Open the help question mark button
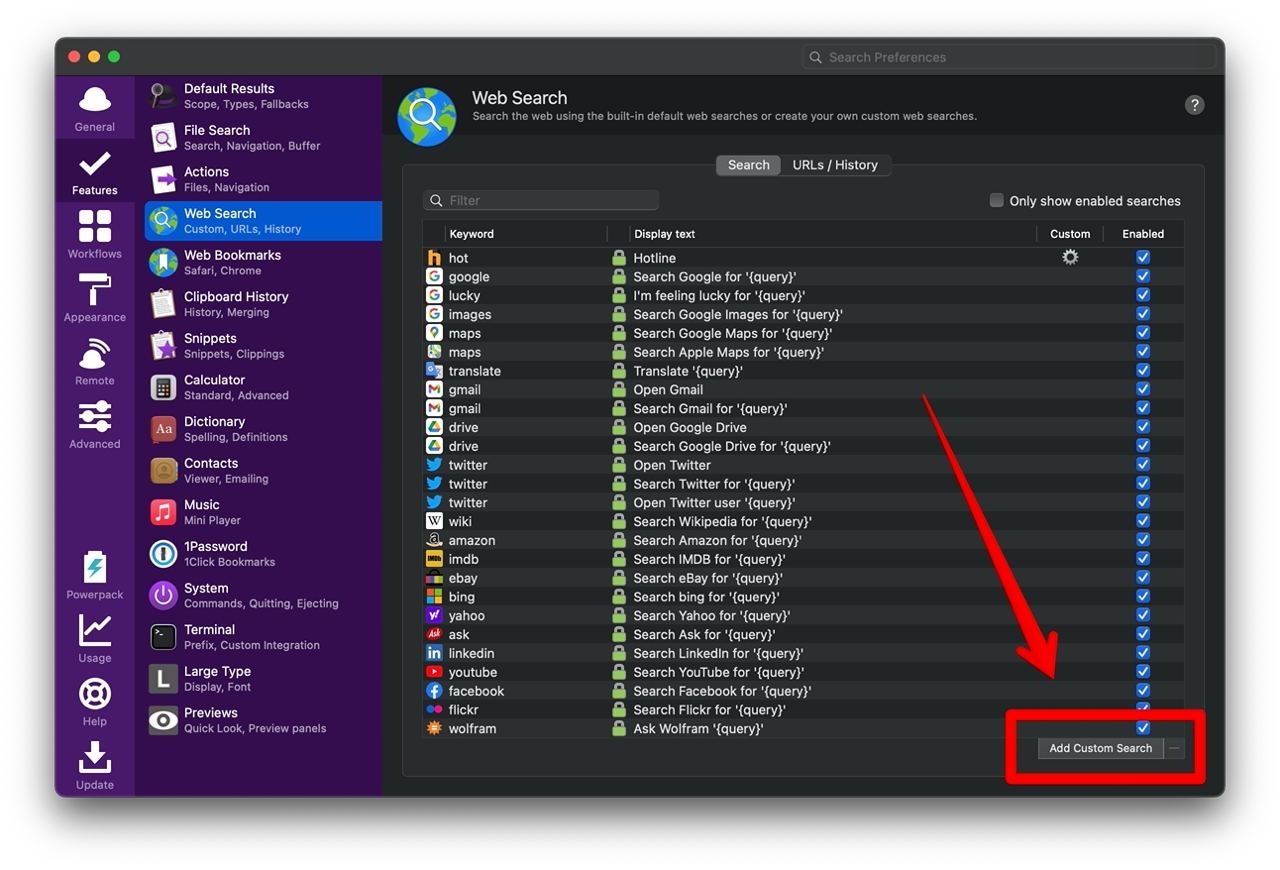Viewport: 1280px width, 870px height. click(1194, 105)
